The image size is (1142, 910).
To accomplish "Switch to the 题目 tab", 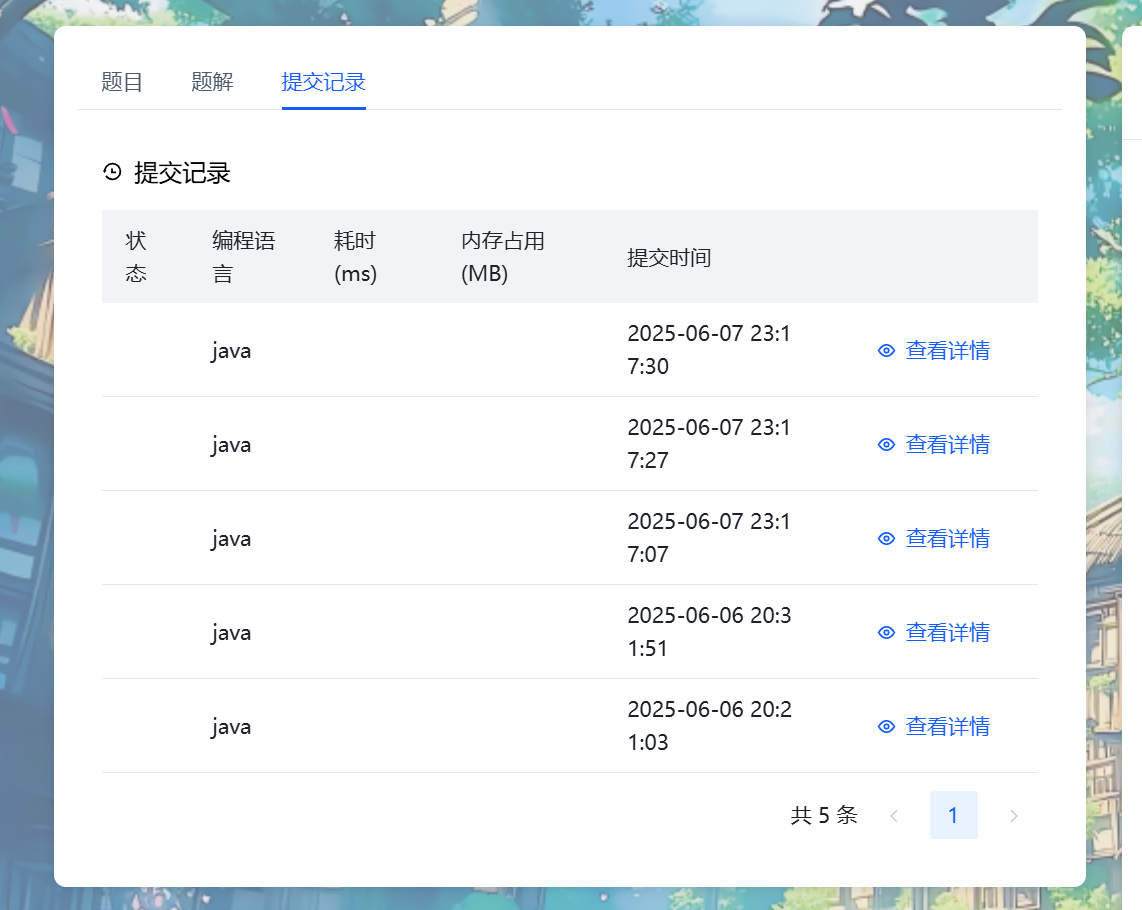I will click(x=122, y=82).
